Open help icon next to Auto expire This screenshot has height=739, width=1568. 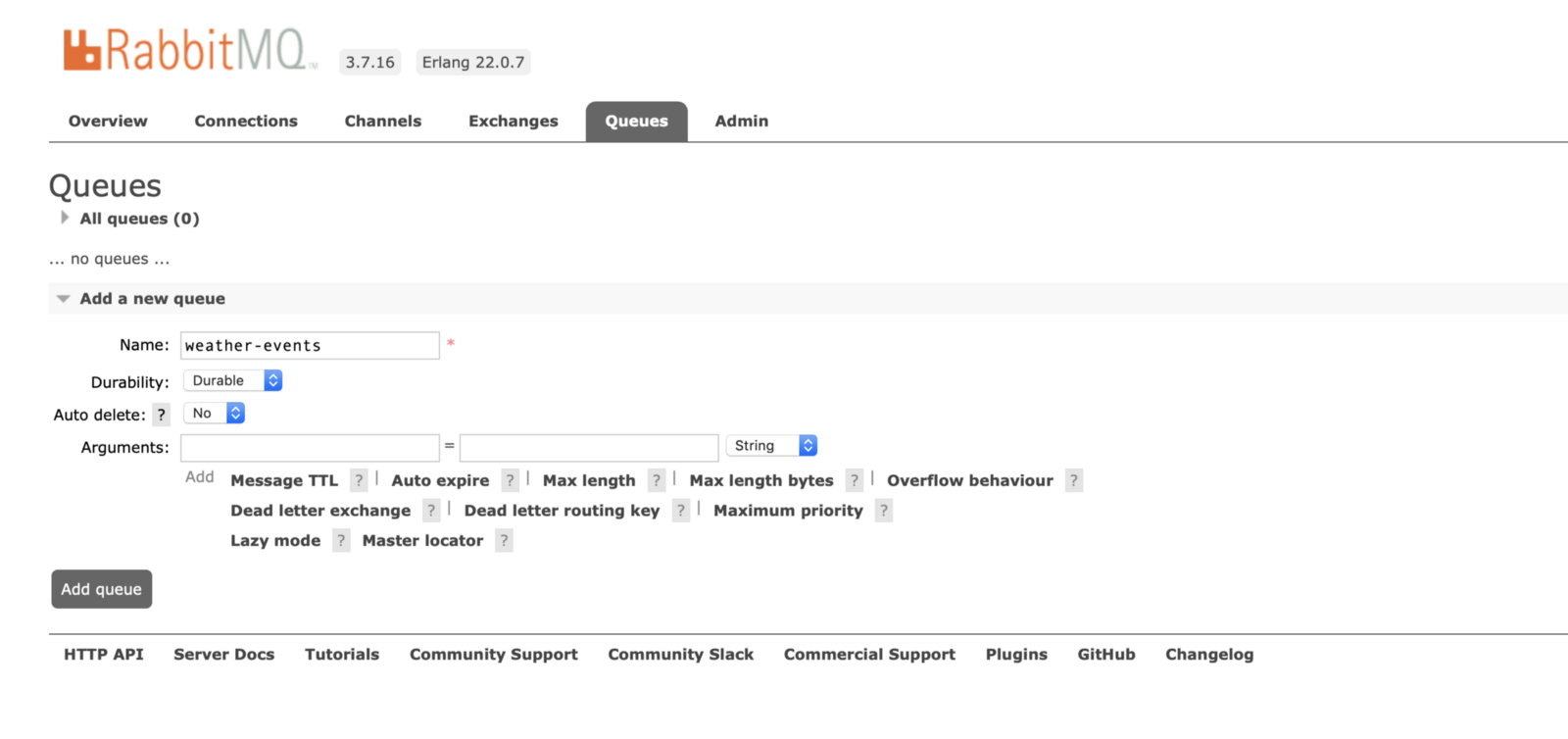(511, 480)
